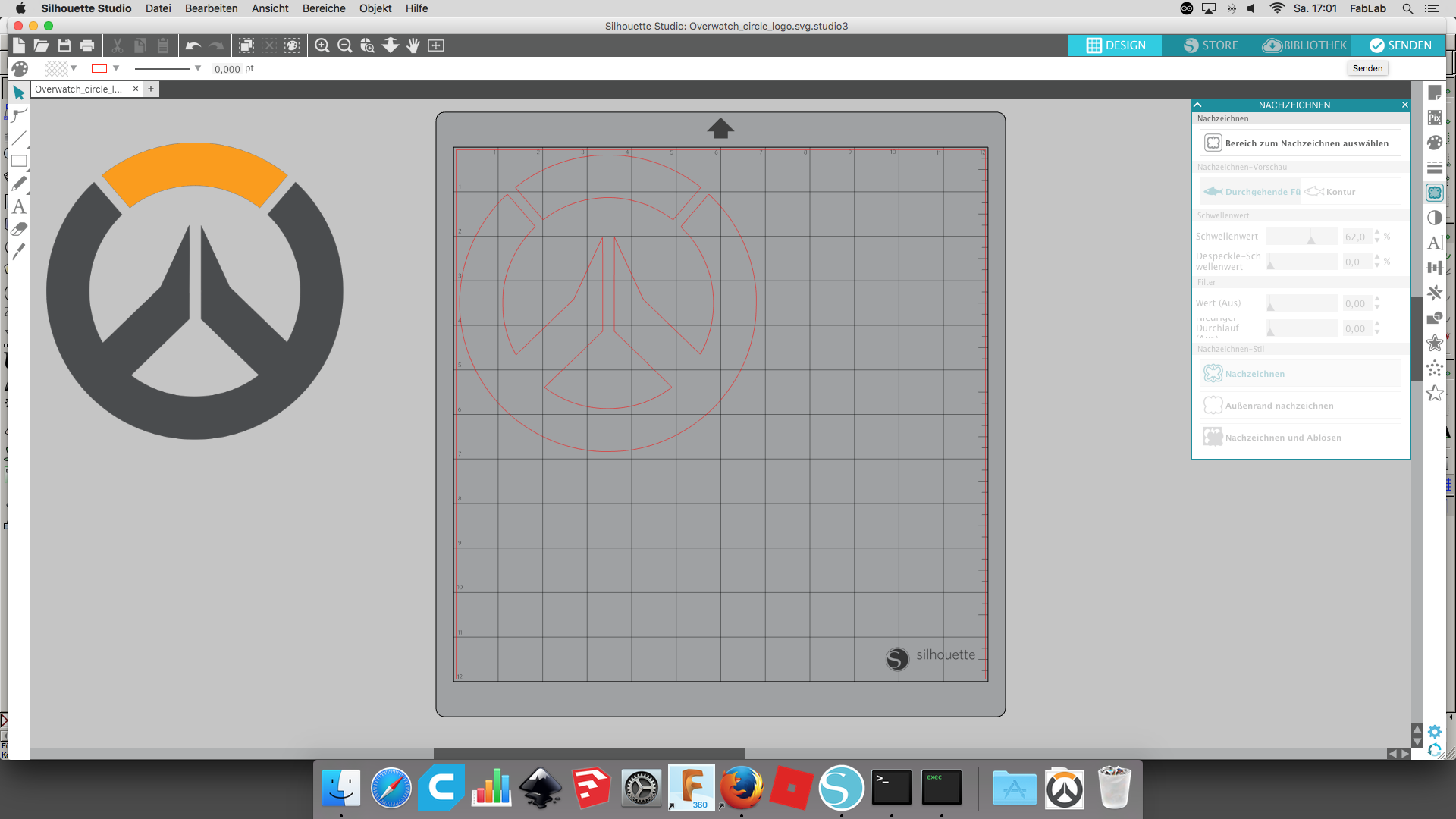Viewport: 1456px width, 819px height.
Task: Click the Select All icon
Action: (246, 45)
